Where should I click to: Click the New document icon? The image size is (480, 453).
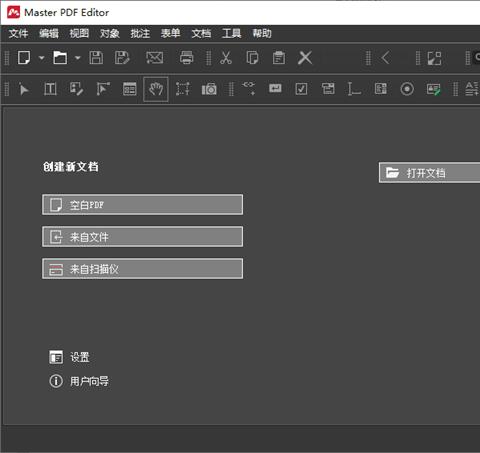[x=24, y=58]
